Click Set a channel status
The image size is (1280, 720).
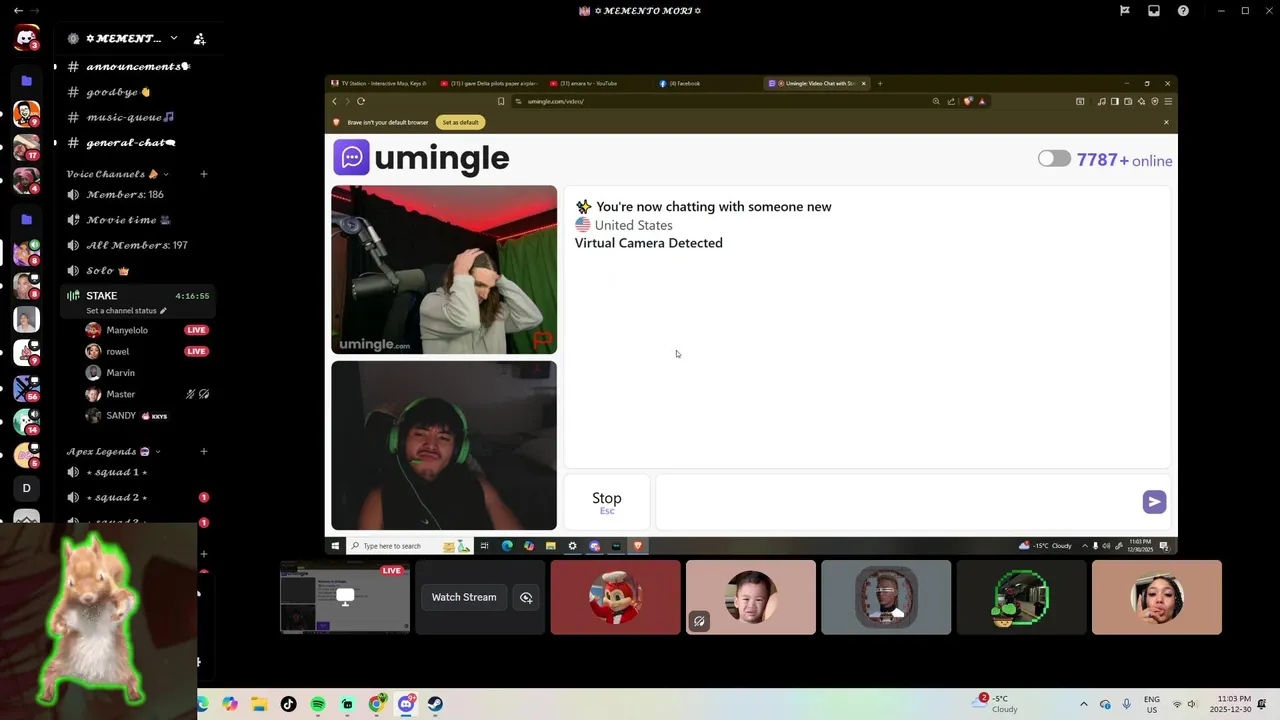(x=126, y=311)
